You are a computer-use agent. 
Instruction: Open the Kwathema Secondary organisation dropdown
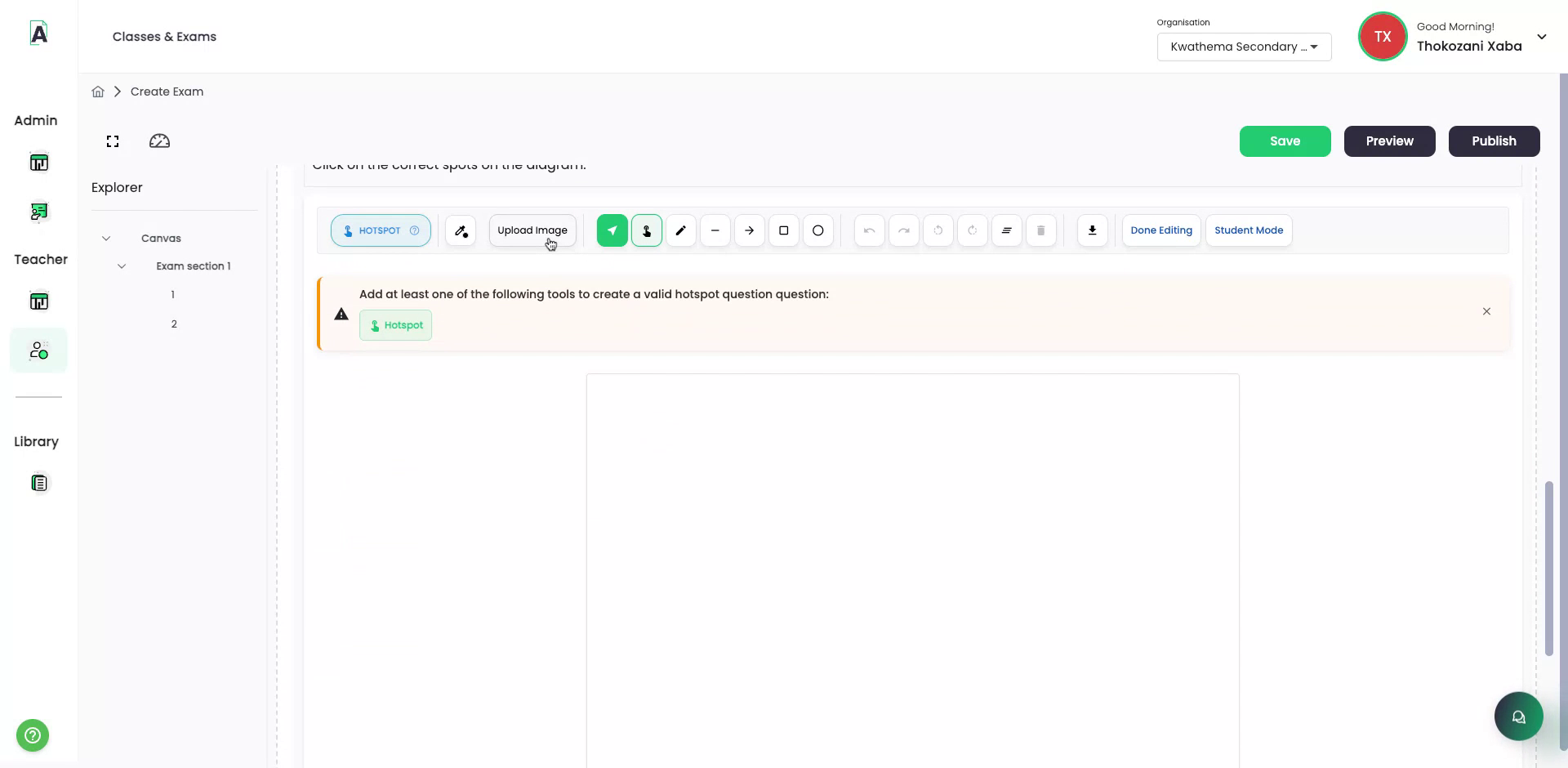(x=1244, y=47)
